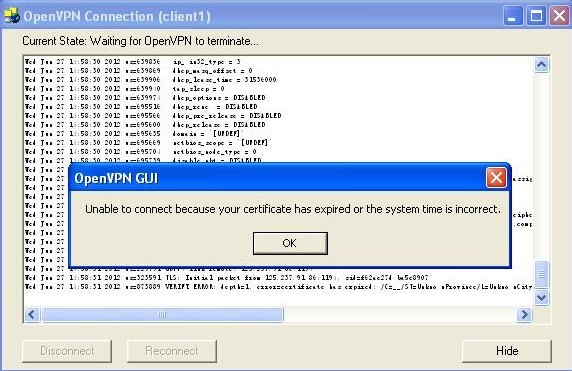Click the vertical scrollbar thumb
Screen dimensions: 572x371
tap(541, 274)
